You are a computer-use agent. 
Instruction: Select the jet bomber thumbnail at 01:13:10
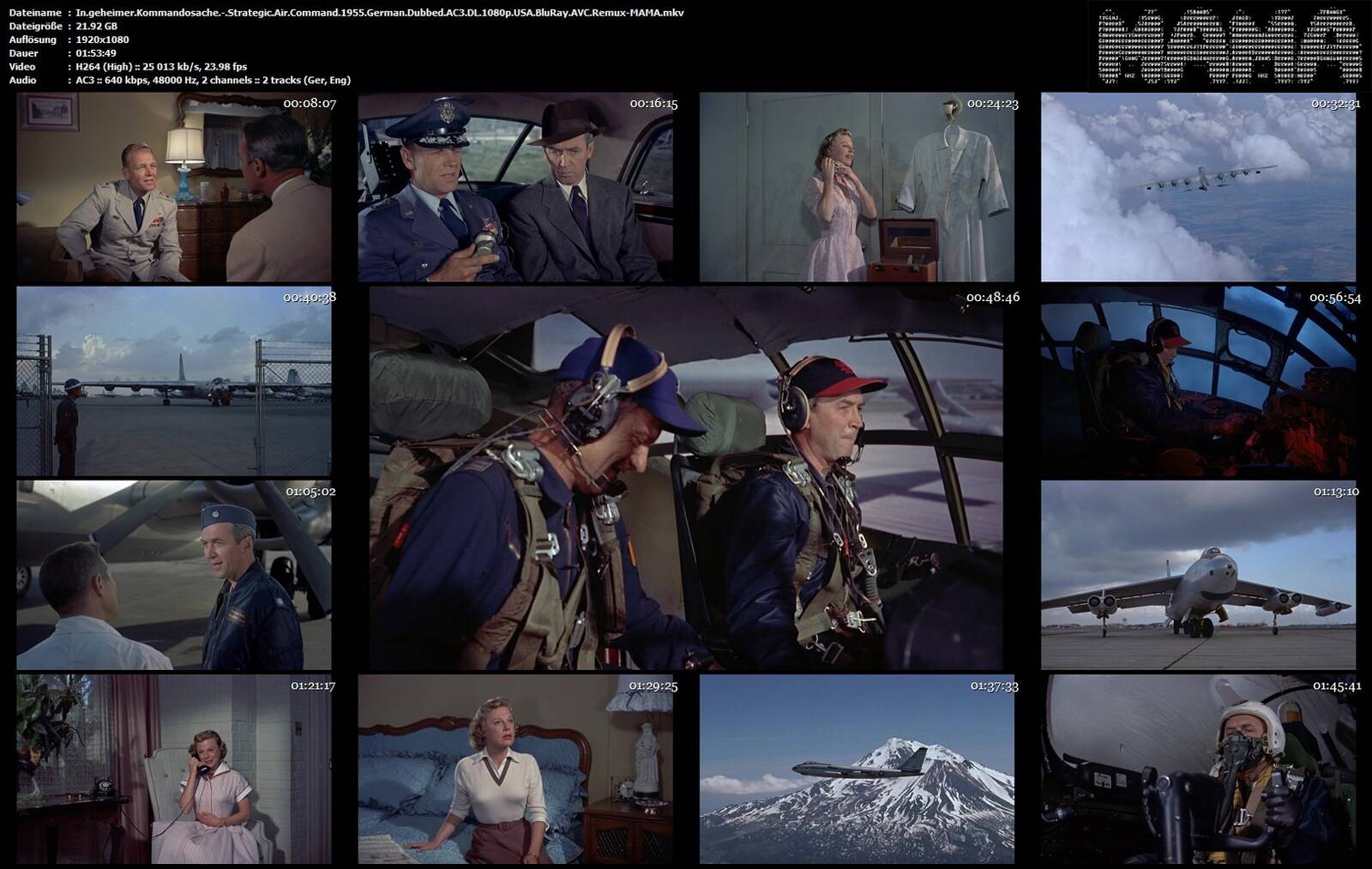(x=1198, y=576)
